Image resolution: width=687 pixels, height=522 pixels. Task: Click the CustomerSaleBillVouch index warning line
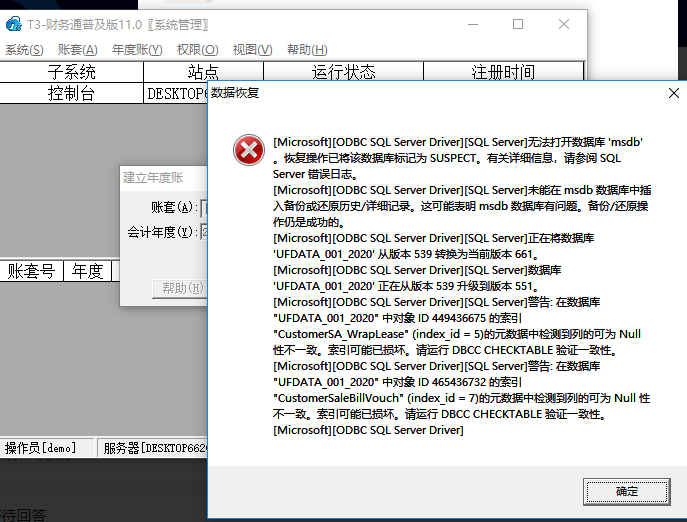coord(461,390)
